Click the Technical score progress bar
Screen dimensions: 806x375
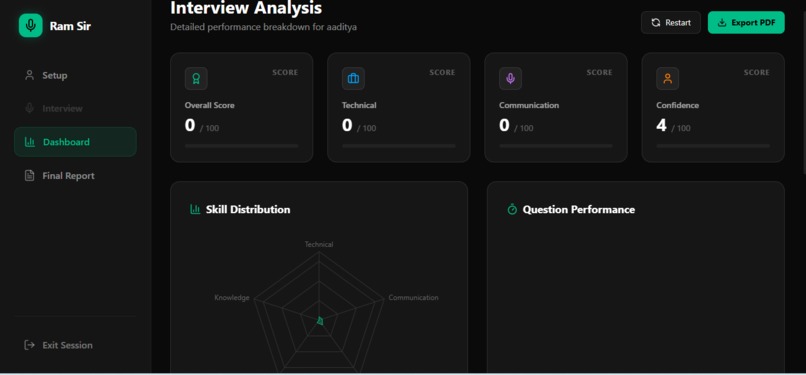pos(399,146)
